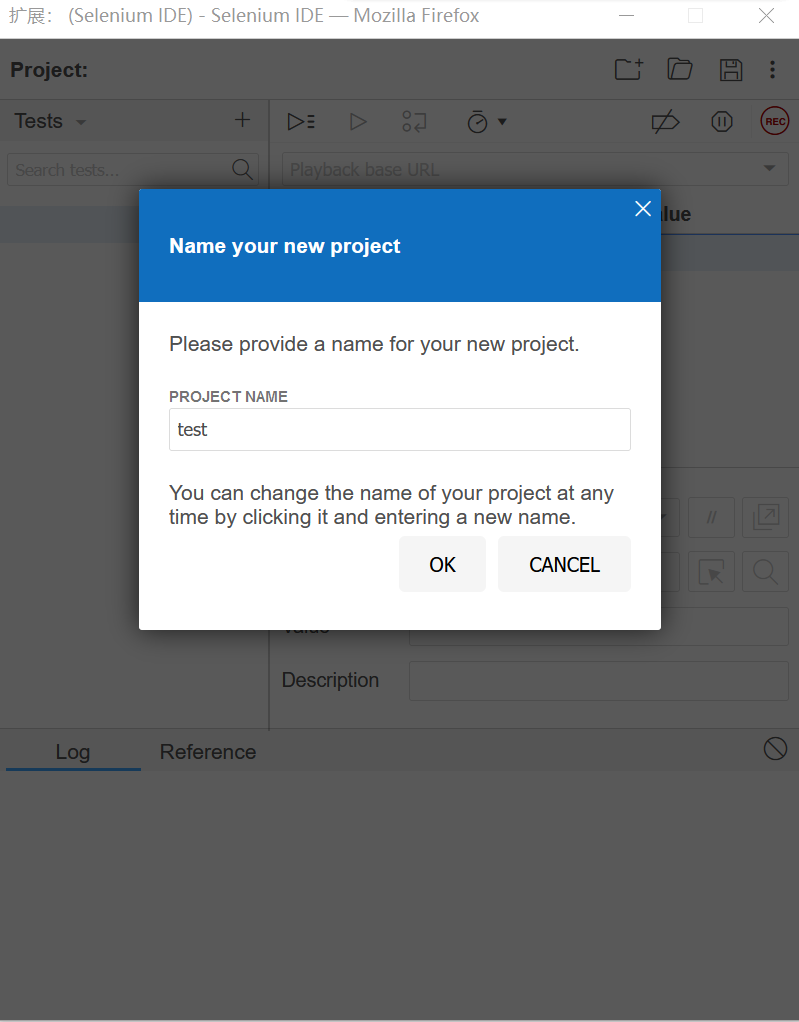Open the three-dot more options menu

[x=772, y=70]
